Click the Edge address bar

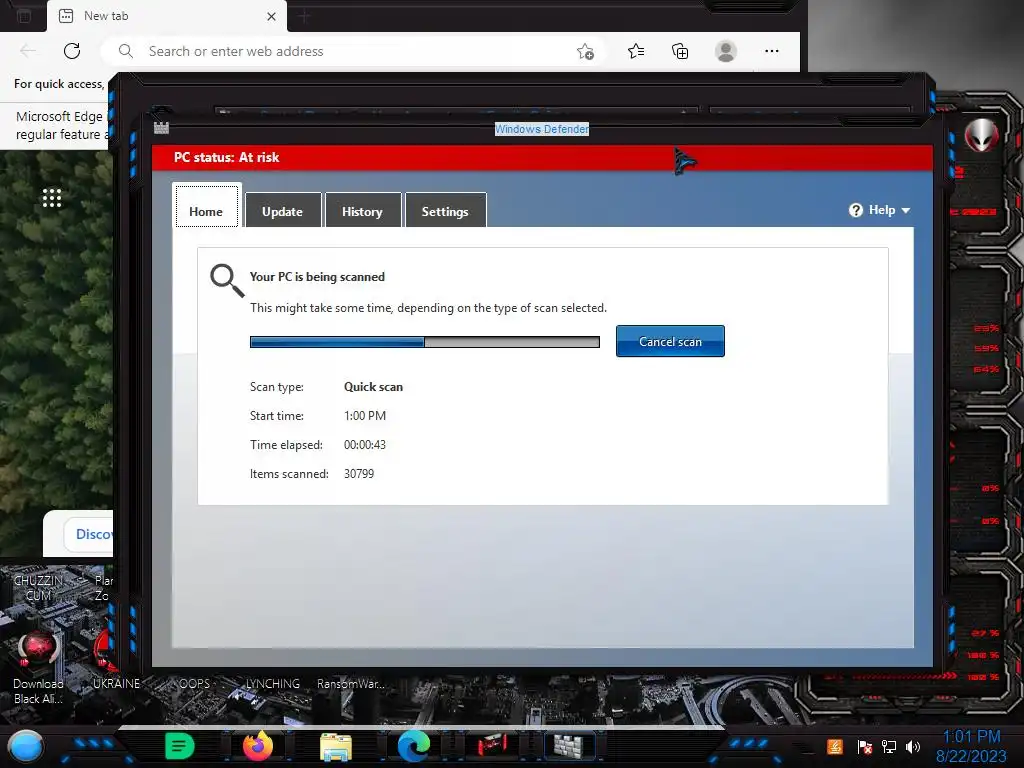point(353,51)
